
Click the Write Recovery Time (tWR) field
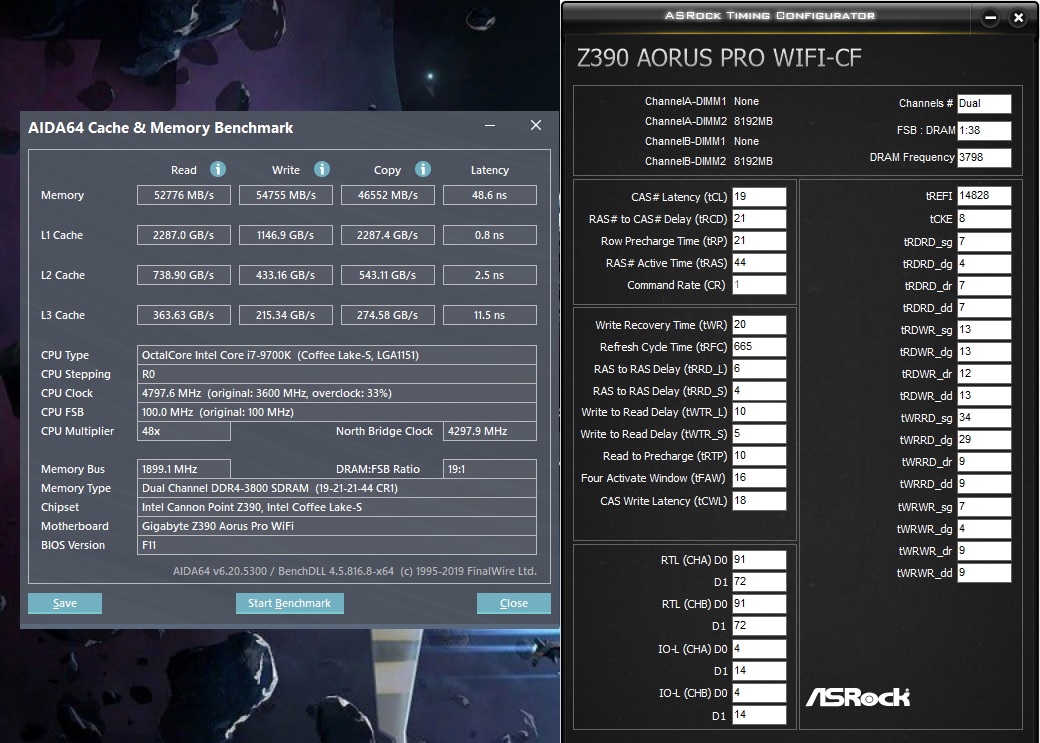coord(759,325)
